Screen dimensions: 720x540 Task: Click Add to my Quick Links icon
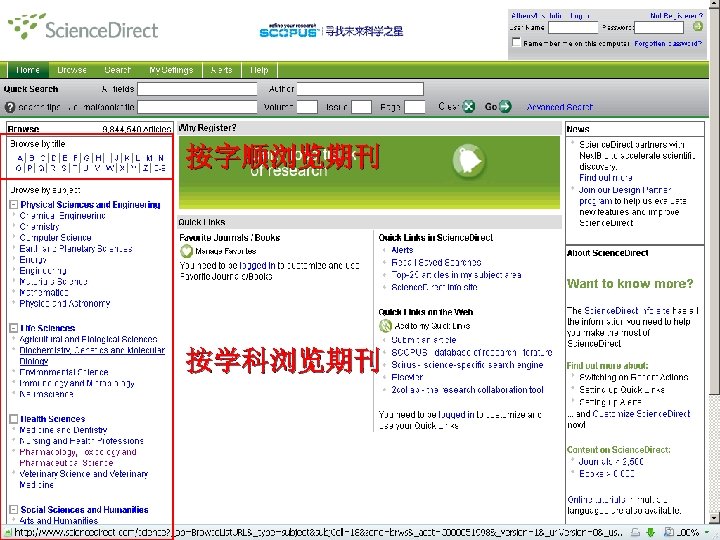[385, 326]
